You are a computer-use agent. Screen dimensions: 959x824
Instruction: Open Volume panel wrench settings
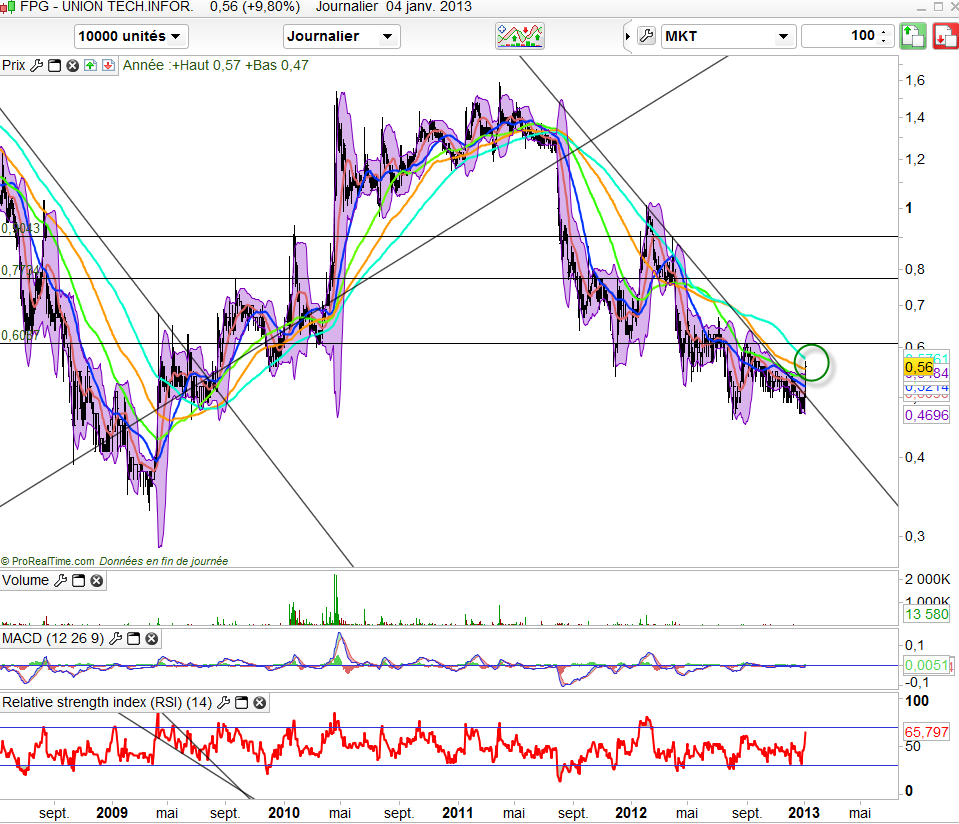[60, 581]
